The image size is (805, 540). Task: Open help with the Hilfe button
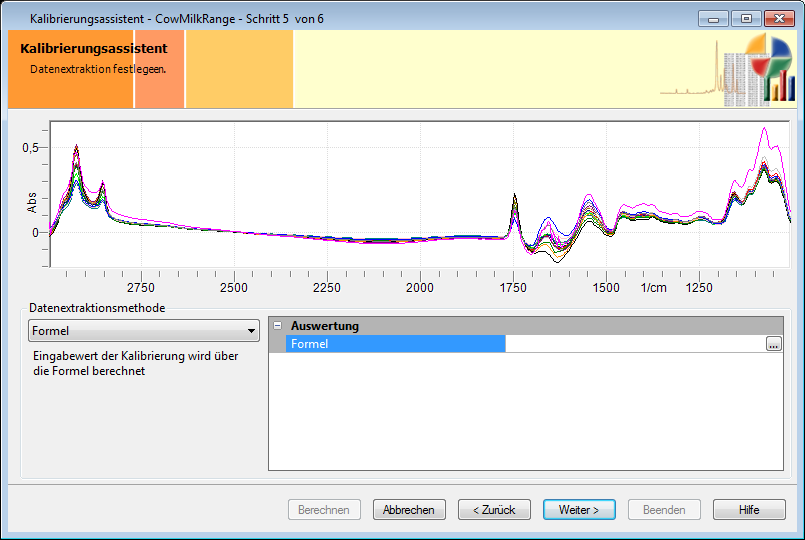pyautogui.click(x=749, y=510)
